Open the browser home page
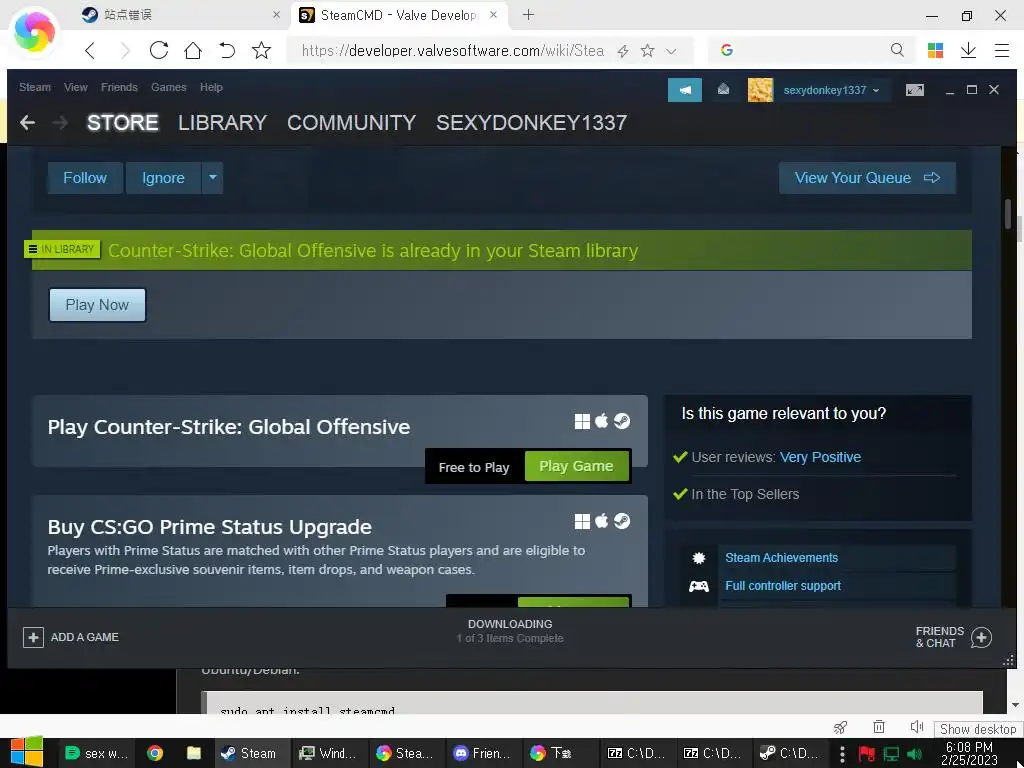1024x768 pixels. tap(193, 50)
